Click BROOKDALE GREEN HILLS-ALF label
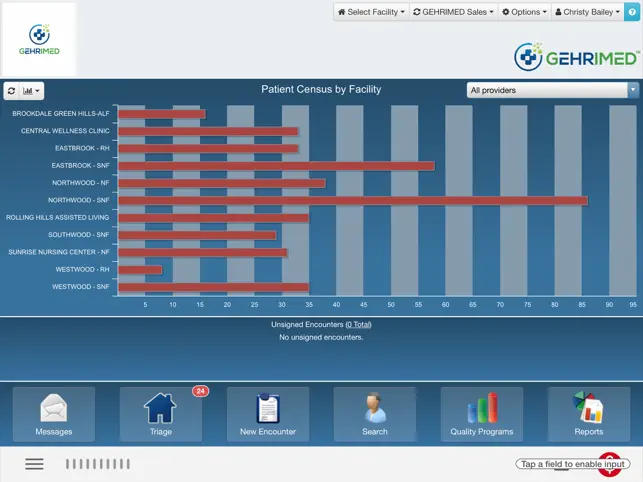 [61, 113]
